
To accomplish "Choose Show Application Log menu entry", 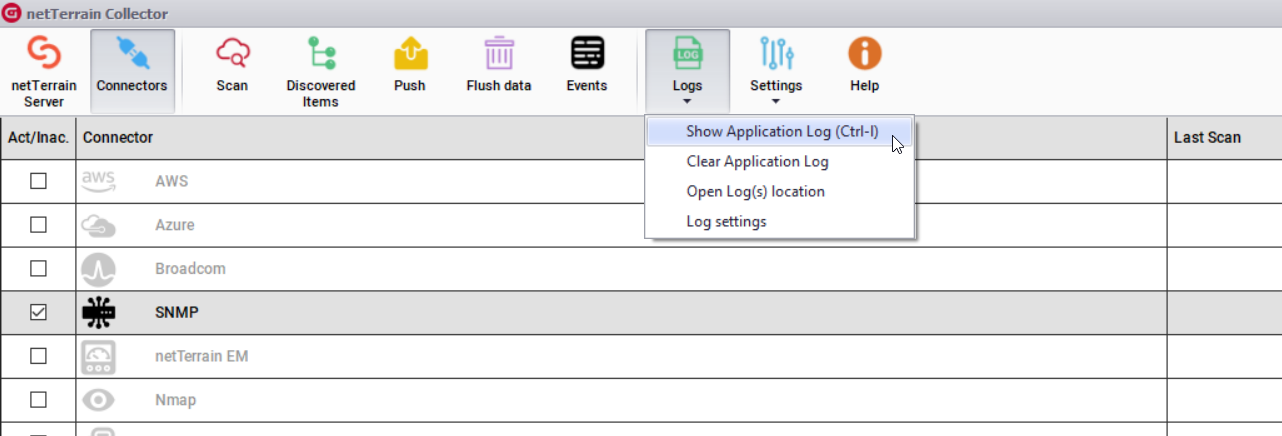I will 781,132.
